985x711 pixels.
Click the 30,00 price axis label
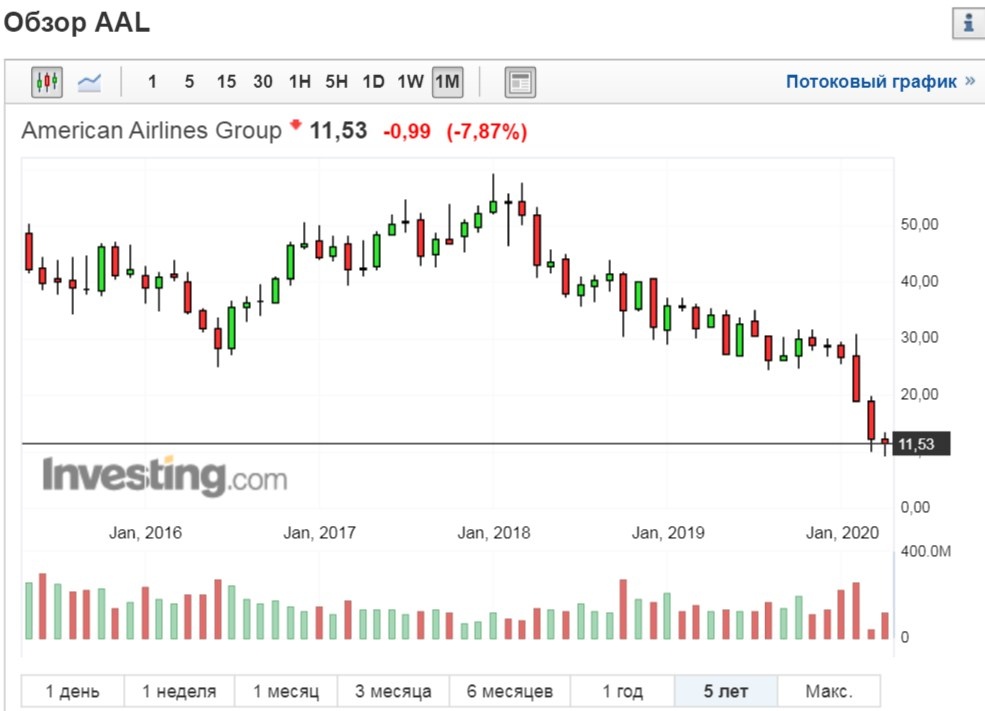(919, 337)
